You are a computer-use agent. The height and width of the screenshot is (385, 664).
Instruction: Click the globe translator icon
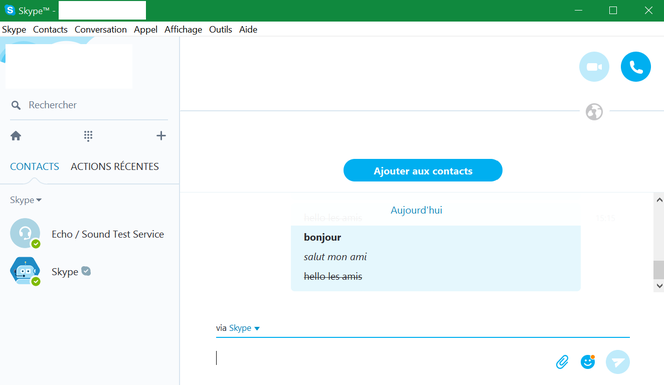point(594,112)
